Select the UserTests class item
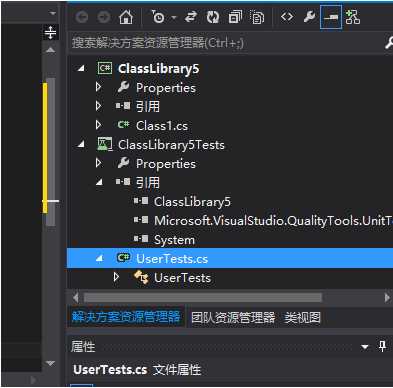Screen dimensions: 393x388 point(182,278)
